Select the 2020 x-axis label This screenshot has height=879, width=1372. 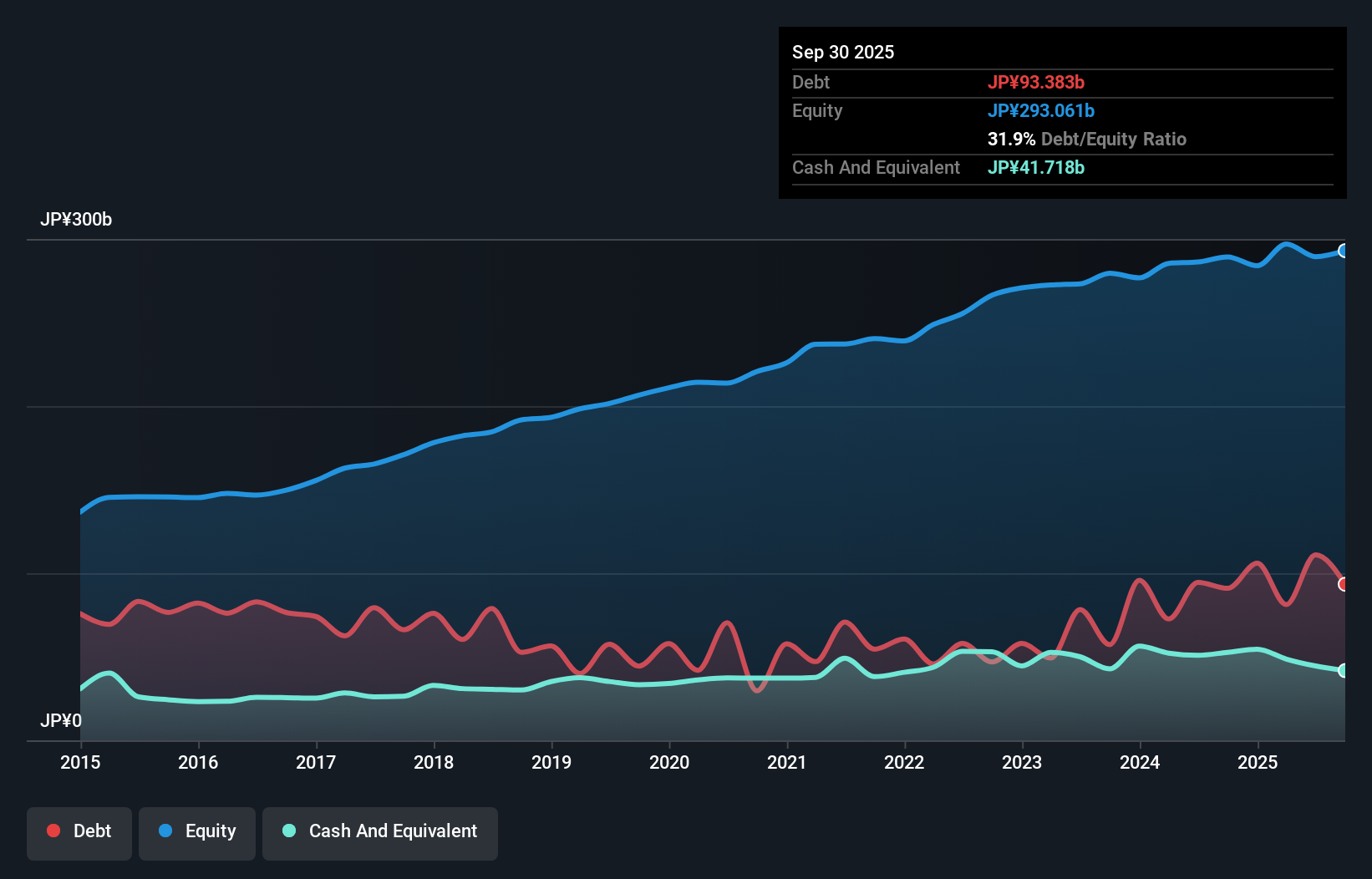point(669,762)
